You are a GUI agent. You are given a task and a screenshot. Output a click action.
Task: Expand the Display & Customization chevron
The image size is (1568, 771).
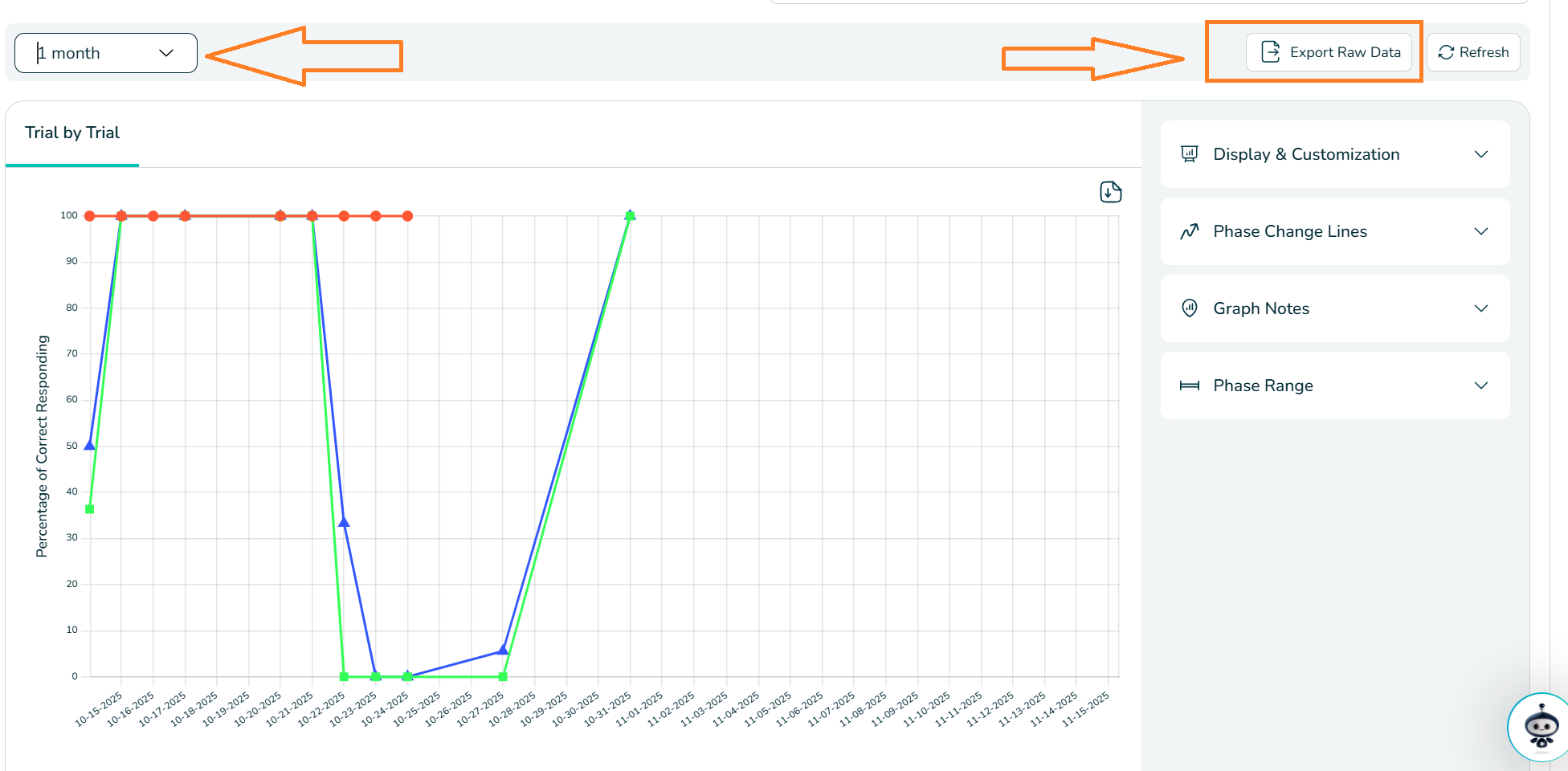click(x=1481, y=154)
